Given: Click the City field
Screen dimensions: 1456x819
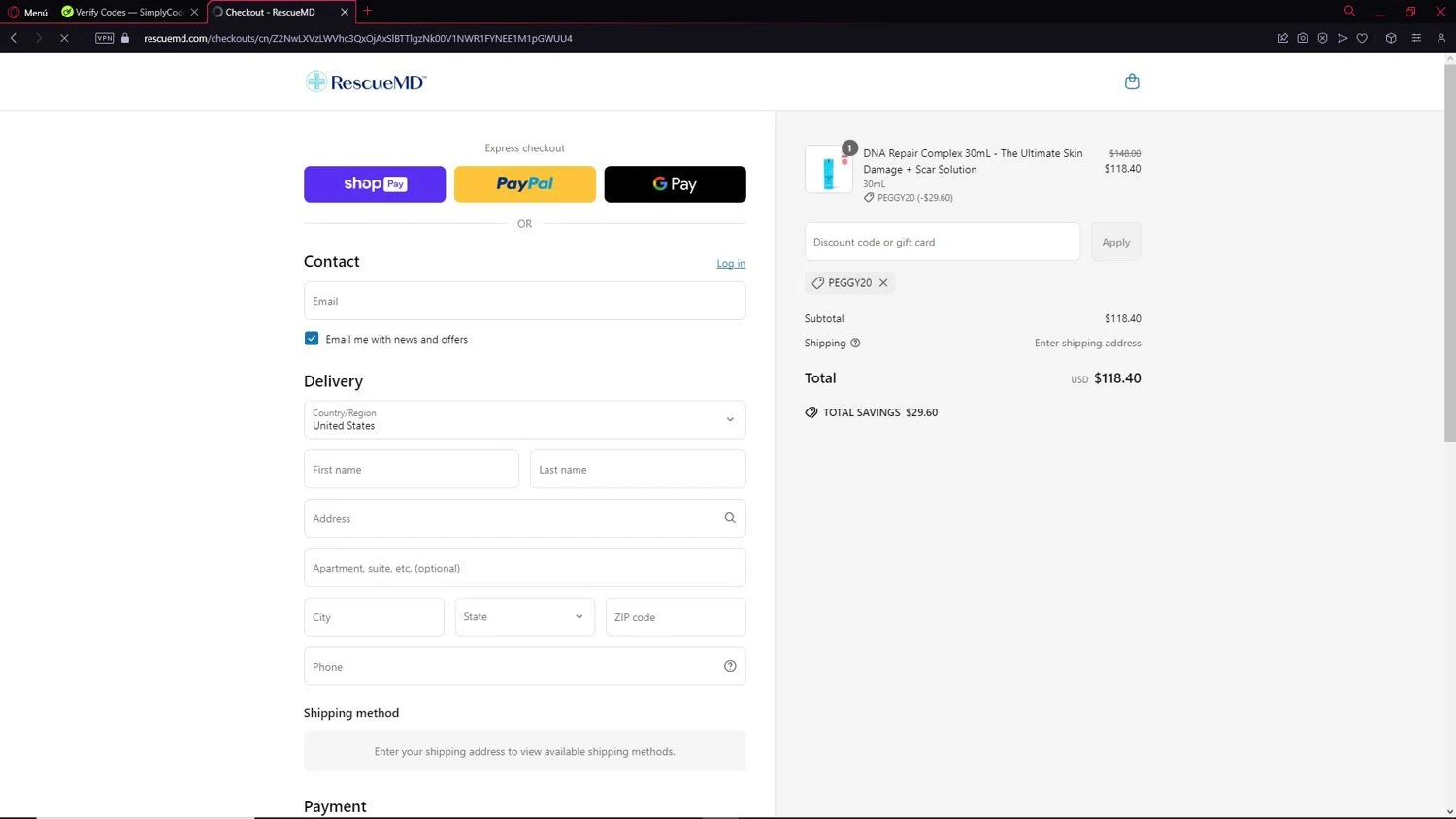Looking at the screenshot, I should point(374,617).
